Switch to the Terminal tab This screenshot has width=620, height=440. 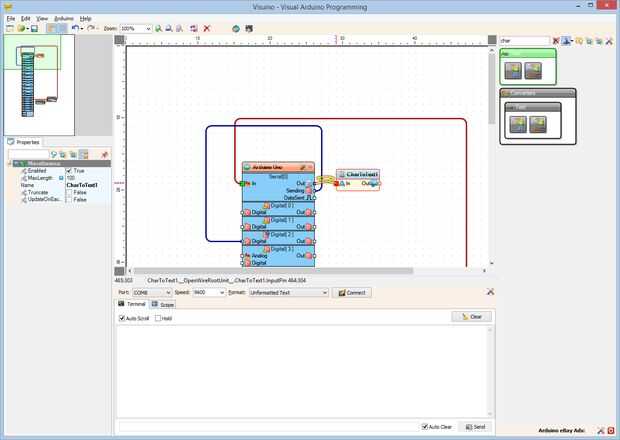pos(132,304)
